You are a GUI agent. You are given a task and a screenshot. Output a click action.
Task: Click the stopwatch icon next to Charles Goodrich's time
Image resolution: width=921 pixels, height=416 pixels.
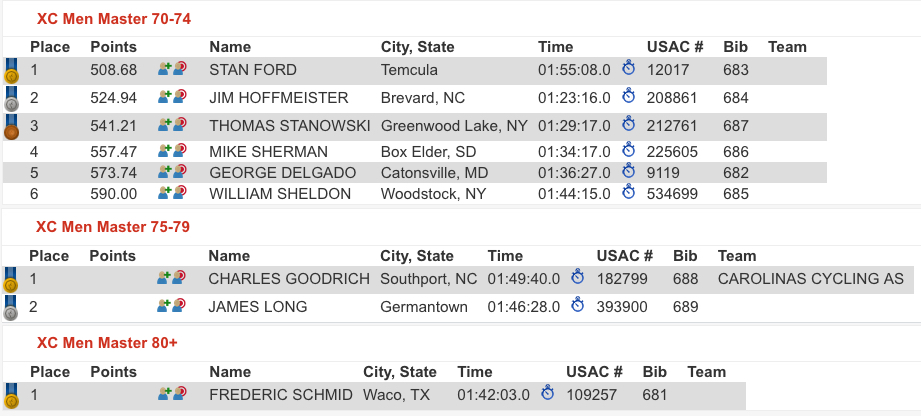click(578, 278)
